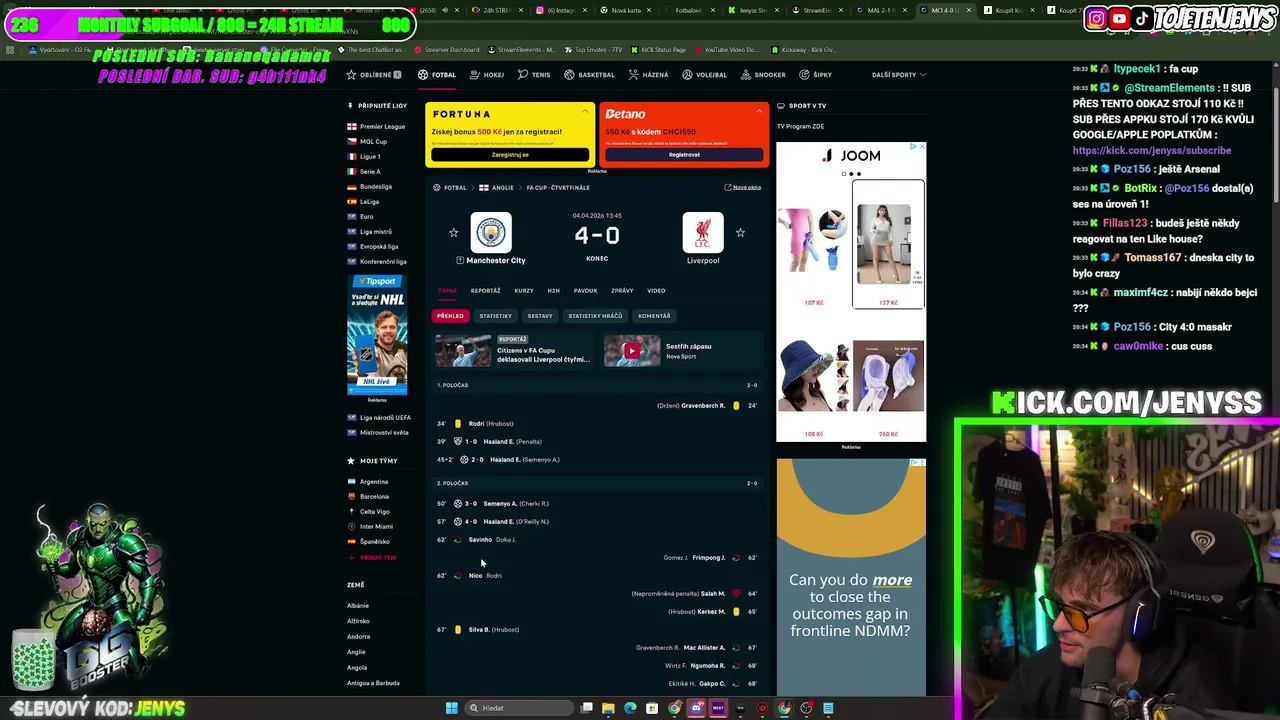Open kick.com/jenyss/subscribe chat link

pyautogui.click(x=1152, y=151)
